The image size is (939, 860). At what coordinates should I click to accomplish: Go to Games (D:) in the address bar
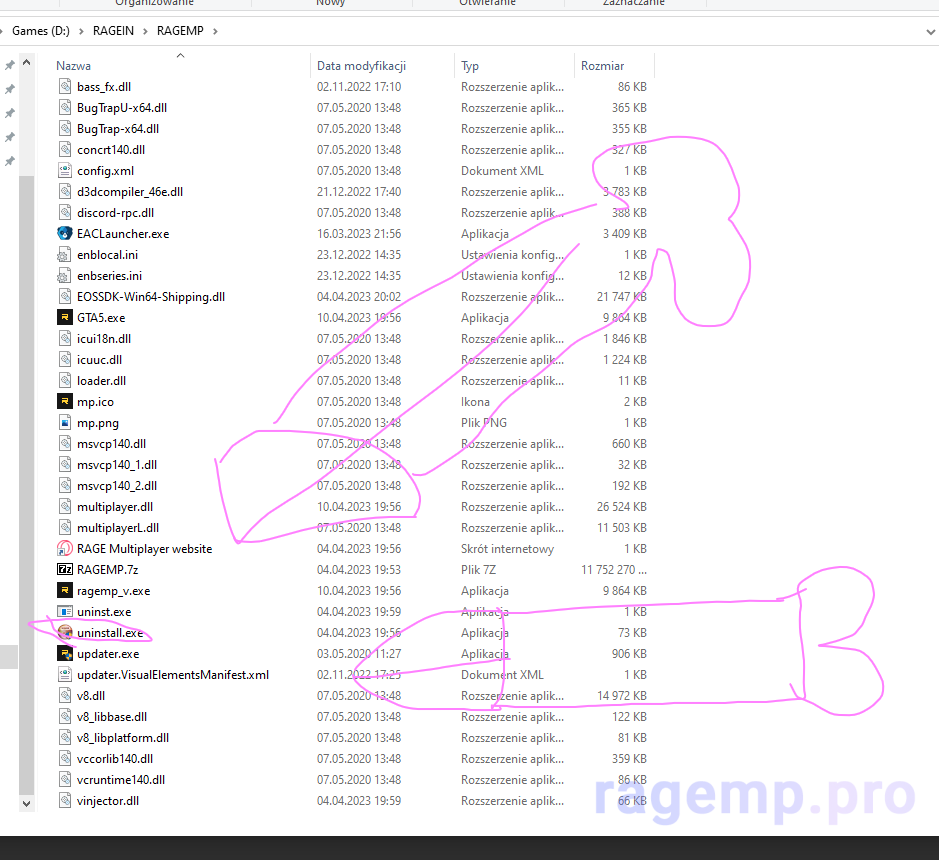[x=41, y=31]
